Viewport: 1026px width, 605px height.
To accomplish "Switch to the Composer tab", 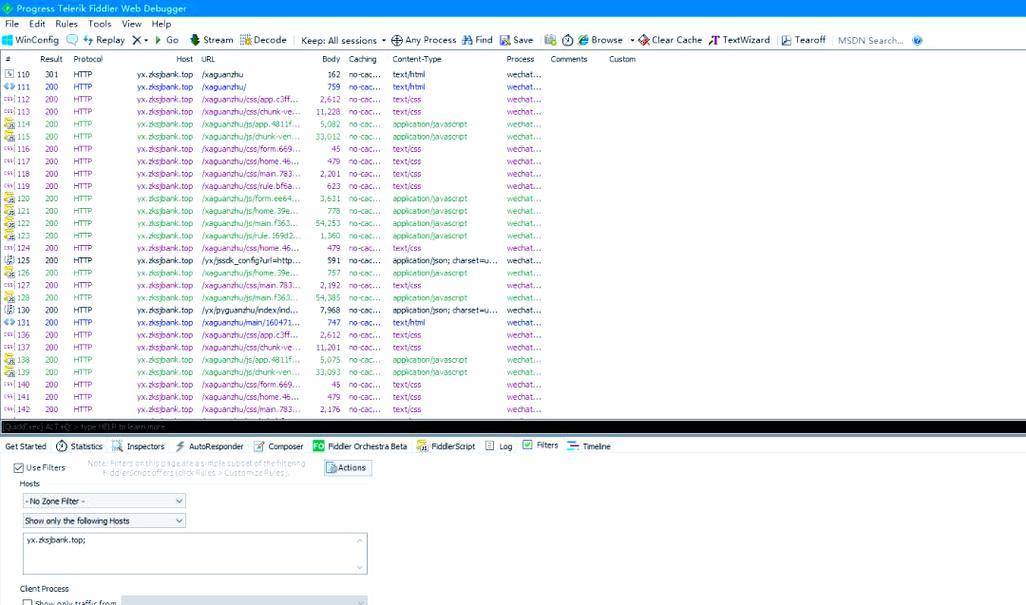I will (x=278, y=446).
